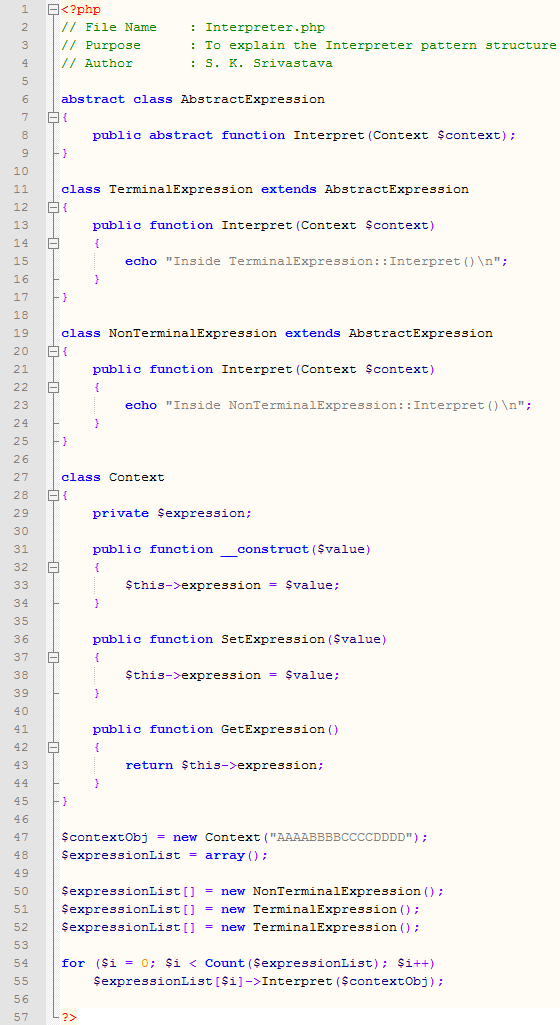Collapse AbstractExpression class fold at line 7
The height and width of the screenshot is (1025, 560).
coord(53,118)
